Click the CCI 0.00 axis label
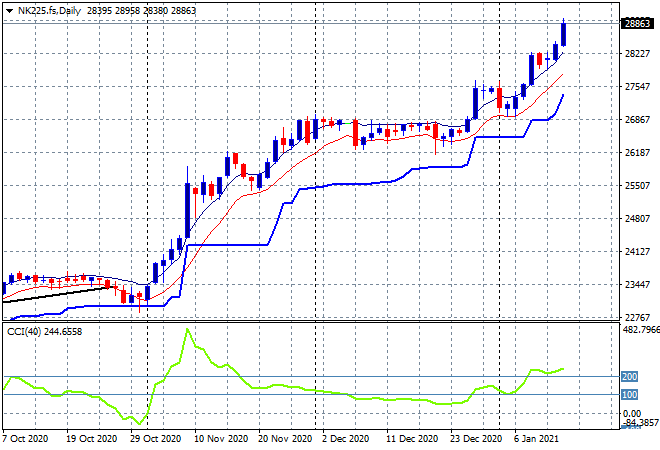 pos(632,413)
